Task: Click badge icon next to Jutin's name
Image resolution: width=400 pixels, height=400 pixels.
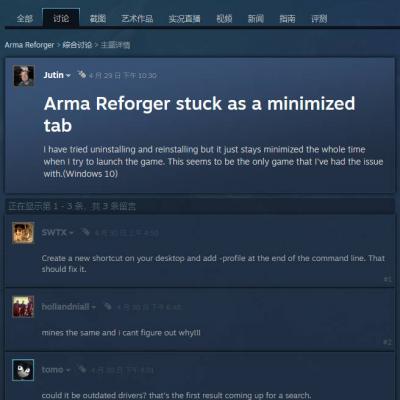Action: (82, 74)
